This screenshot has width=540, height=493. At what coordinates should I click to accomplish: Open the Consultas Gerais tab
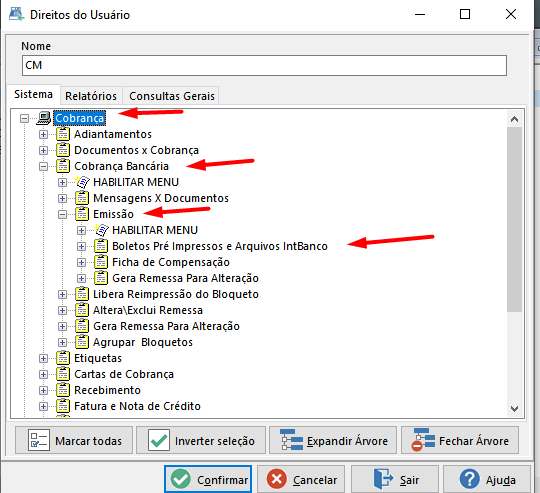[172, 96]
